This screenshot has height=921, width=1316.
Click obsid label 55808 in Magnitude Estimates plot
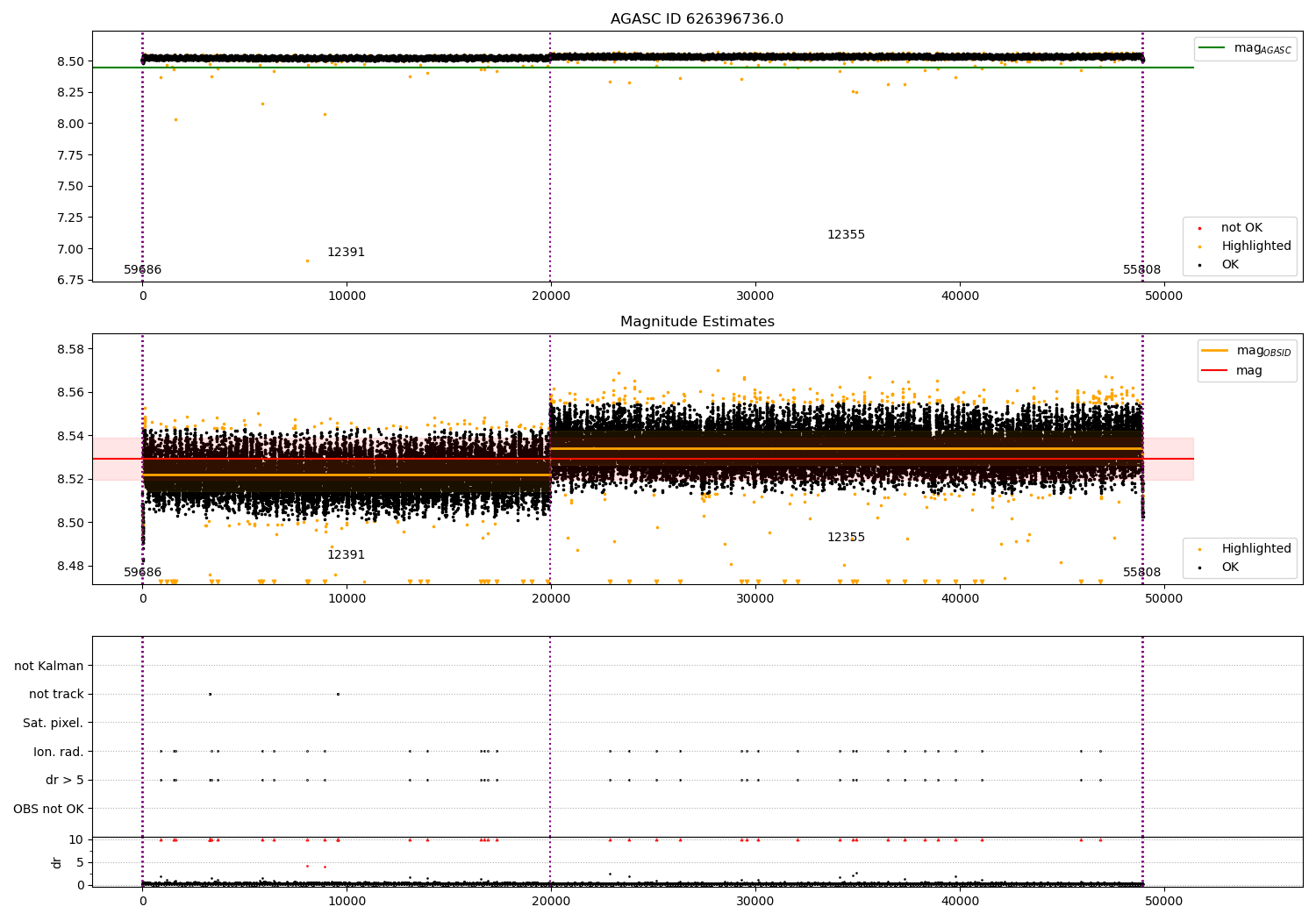[x=1141, y=573]
